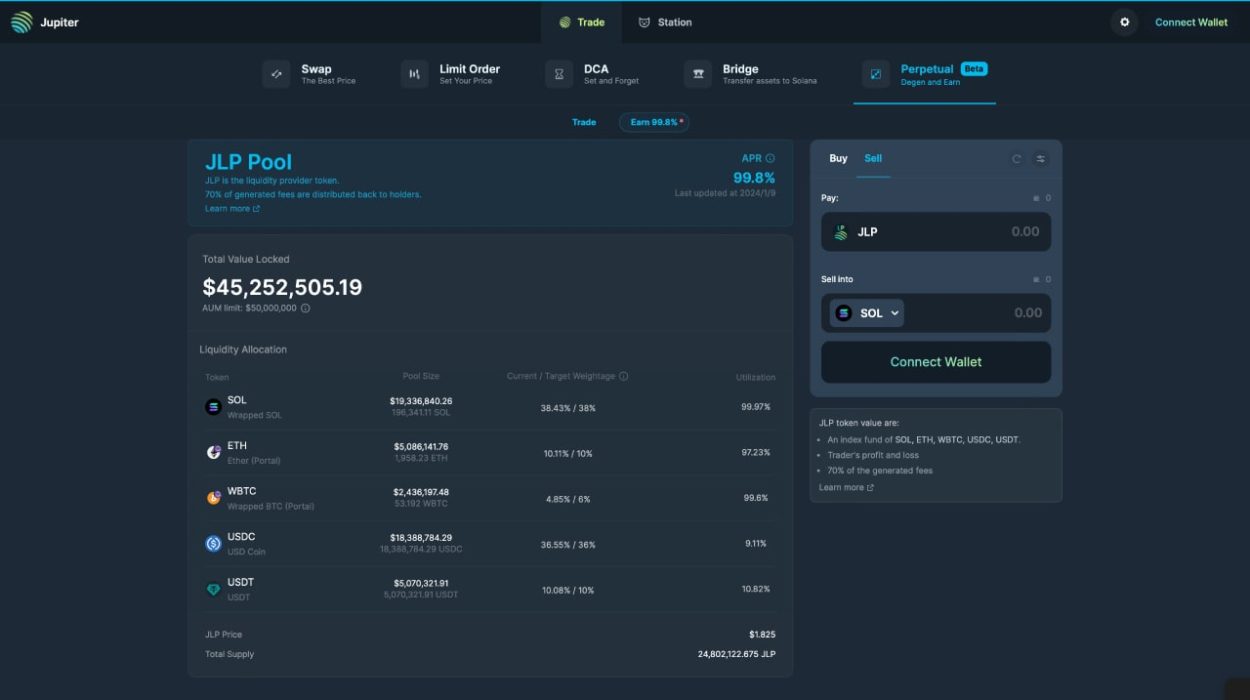This screenshot has width=1250, height=700.
Task: Click the DCA hourglass icon
Action: [x=558, y=74]
